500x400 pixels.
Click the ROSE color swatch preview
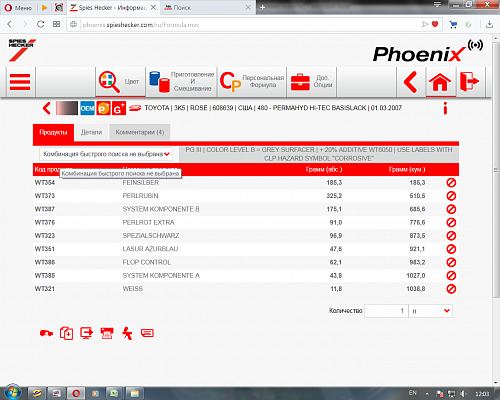click(x=67, y=108)
